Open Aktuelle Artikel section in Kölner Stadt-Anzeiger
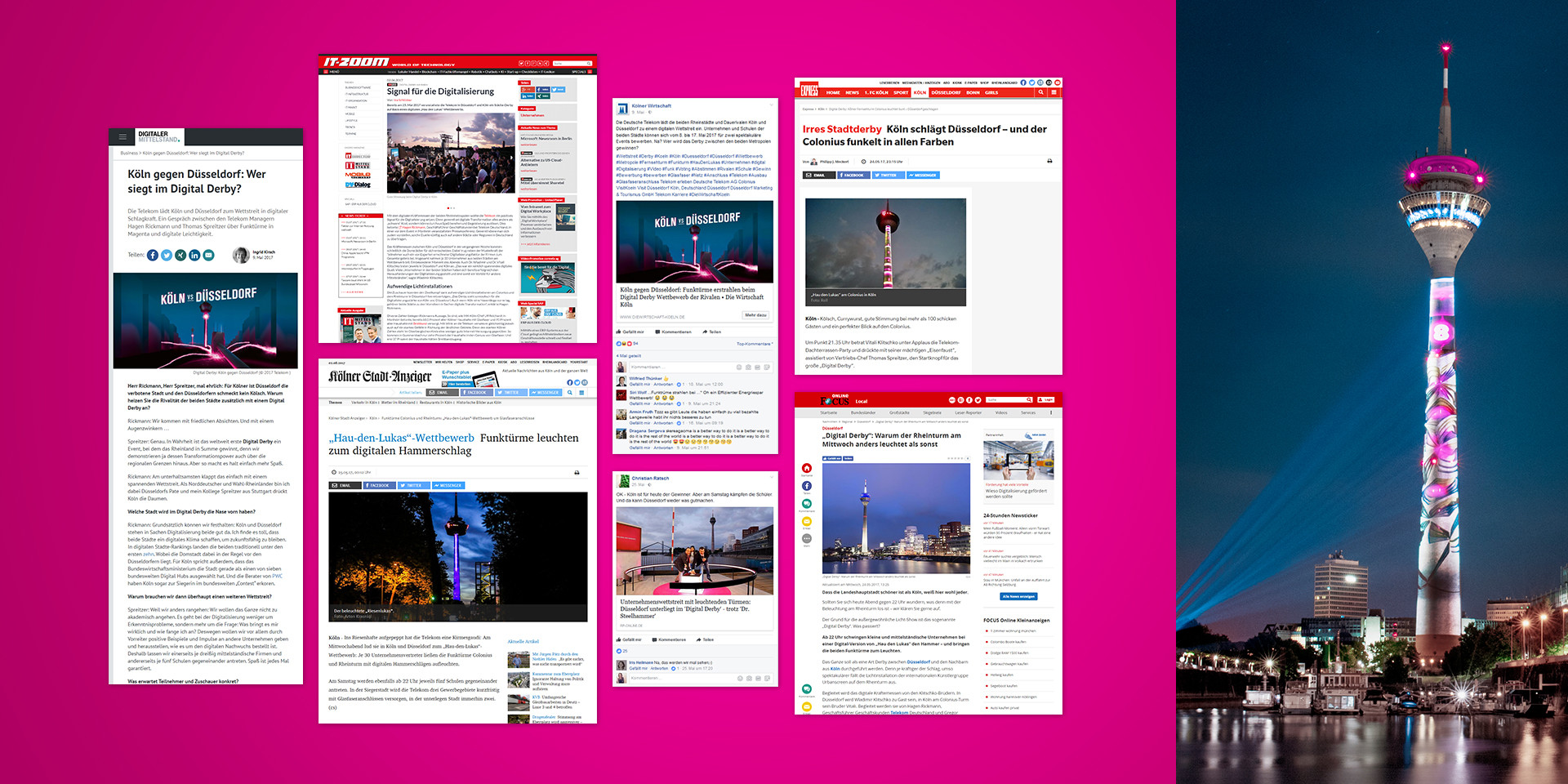This screenshot has width=1568, height=784. pos(523,641)
